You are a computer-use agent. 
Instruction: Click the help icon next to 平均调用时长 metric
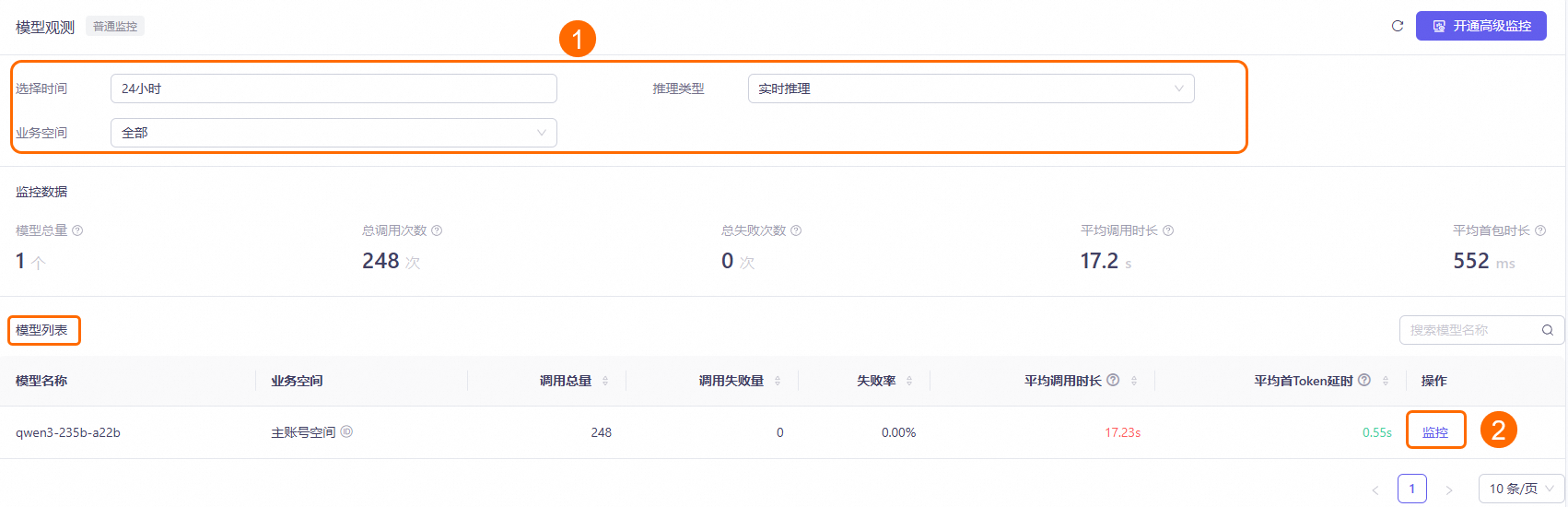(1168, 230)
